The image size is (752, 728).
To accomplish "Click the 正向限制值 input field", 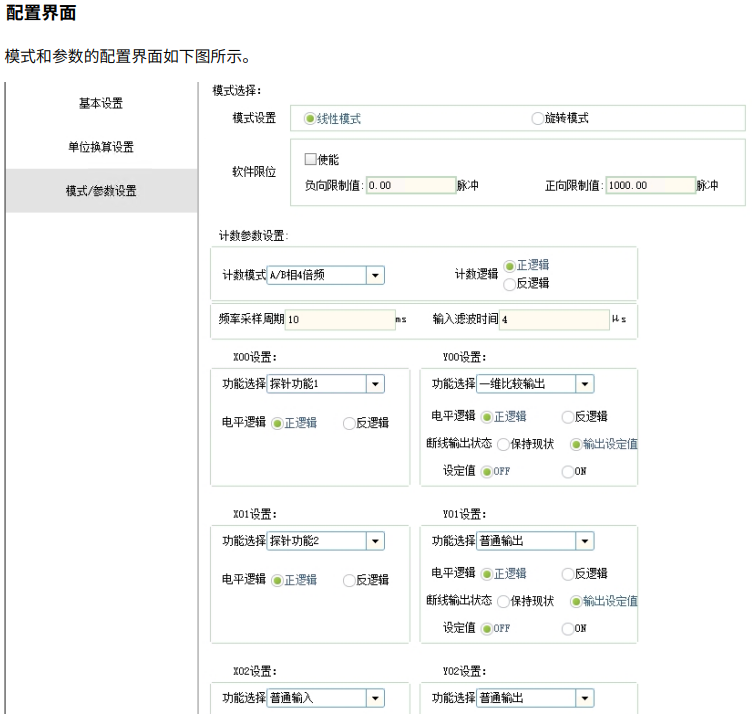I will pos(651,185).
